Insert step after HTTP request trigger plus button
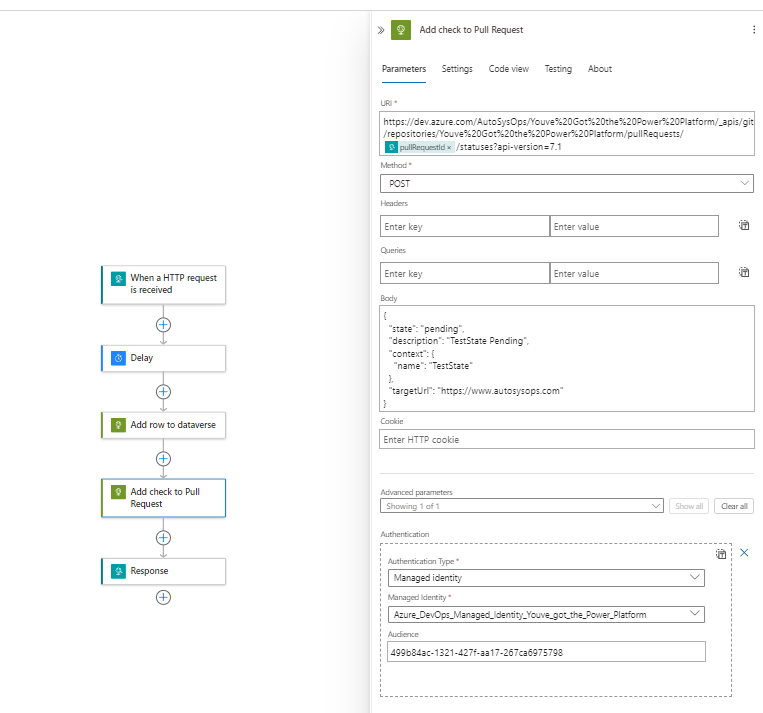Viewport: 763px width, 713px height. (164, 325)
